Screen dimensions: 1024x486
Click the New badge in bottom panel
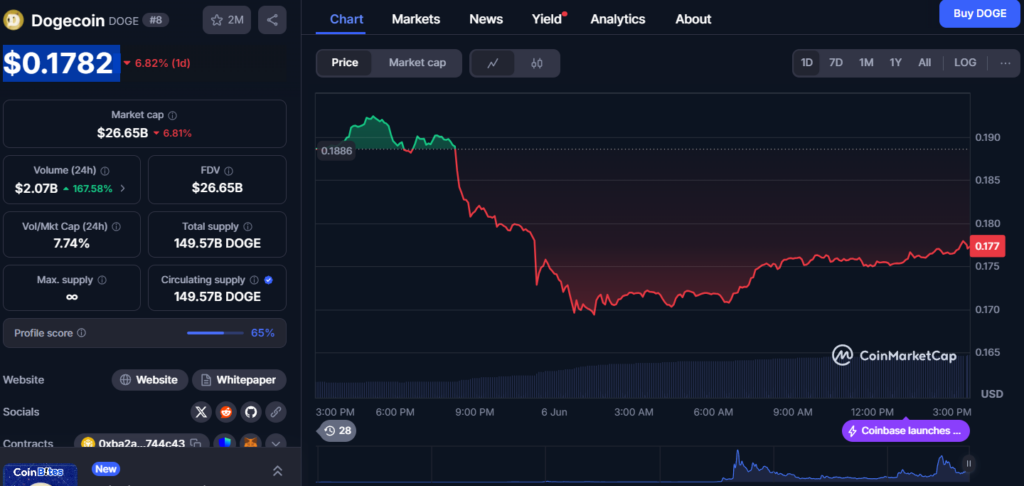(x=106, y=469)
